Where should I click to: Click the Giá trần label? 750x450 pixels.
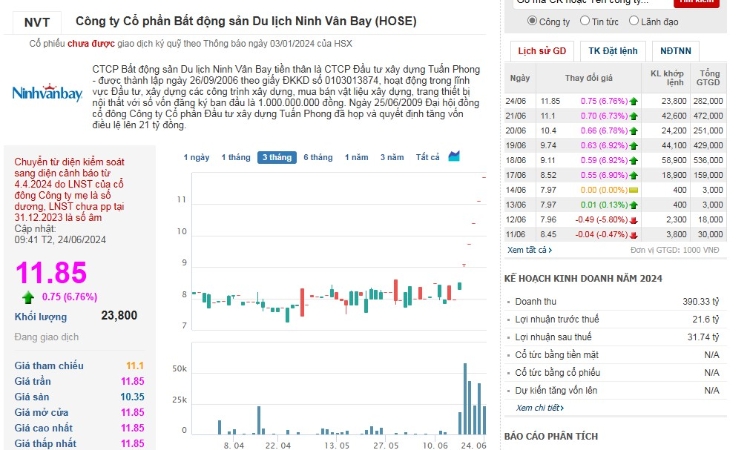coord(33,381)
